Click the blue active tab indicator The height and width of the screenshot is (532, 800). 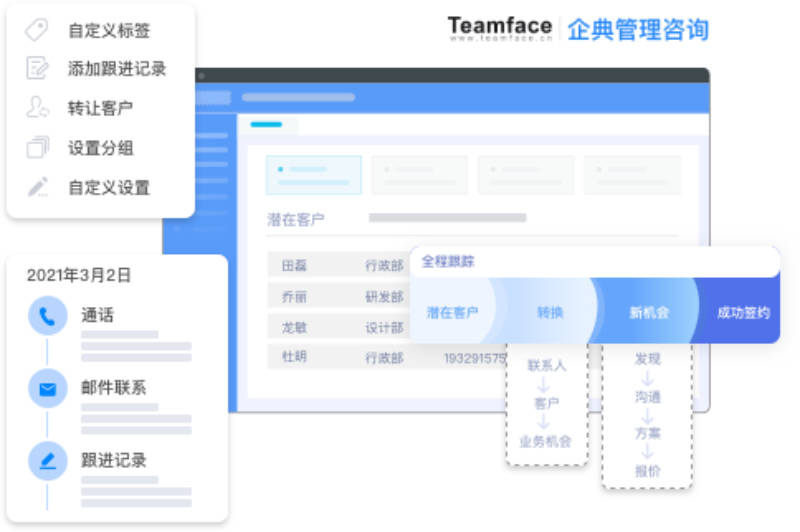pos(266,124)
